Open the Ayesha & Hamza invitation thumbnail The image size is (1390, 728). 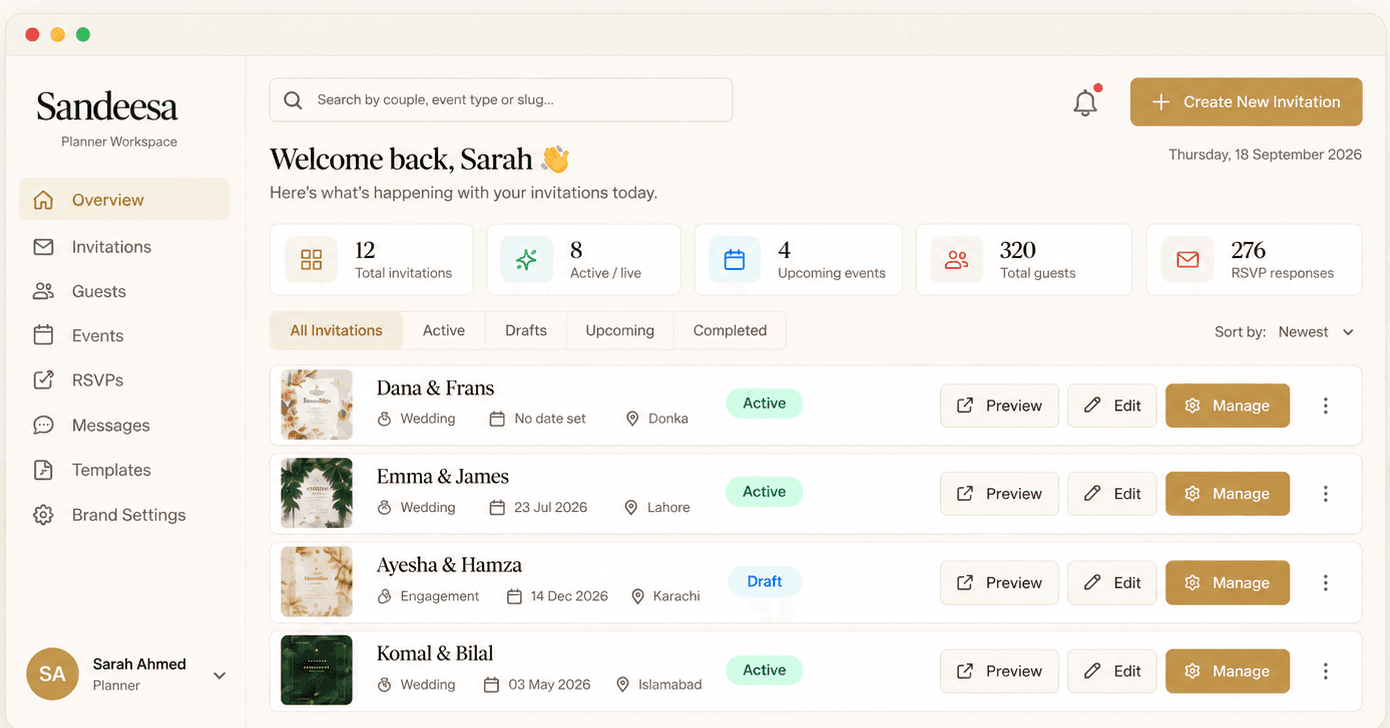(x=316, y=582)
